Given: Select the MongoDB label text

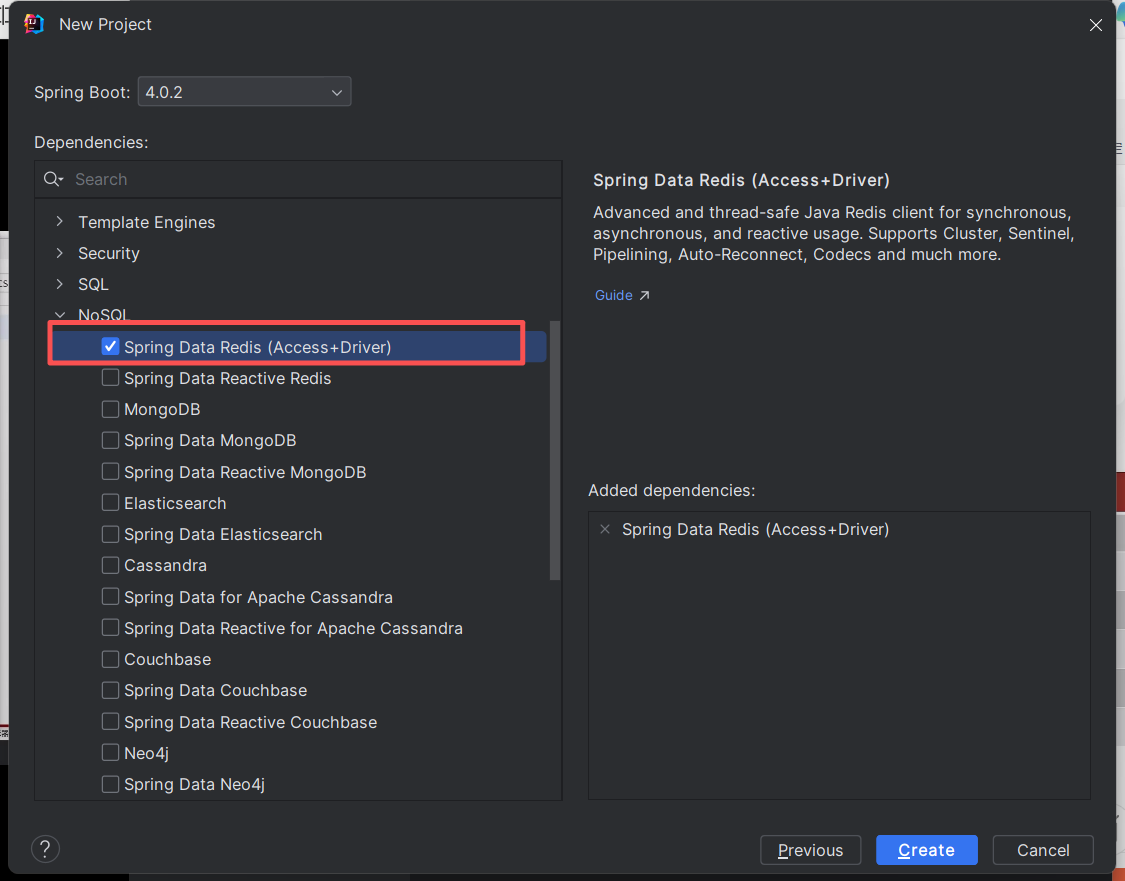Looking at the screenshot, I should point(162,409).
